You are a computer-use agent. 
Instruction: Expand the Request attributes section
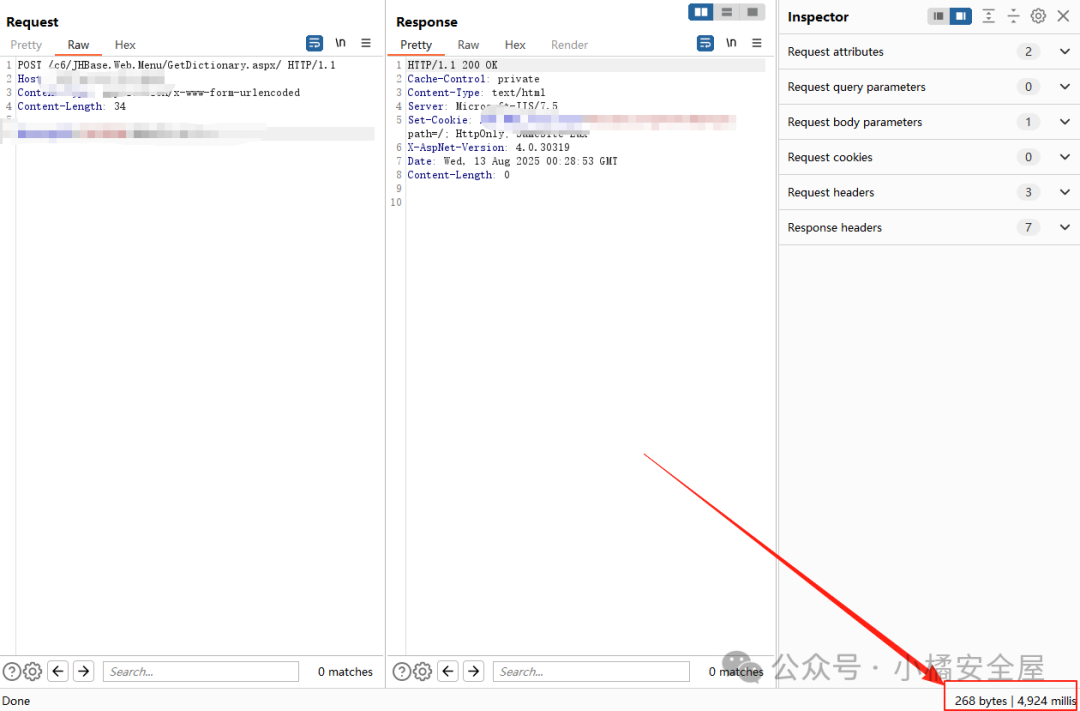1063,52
